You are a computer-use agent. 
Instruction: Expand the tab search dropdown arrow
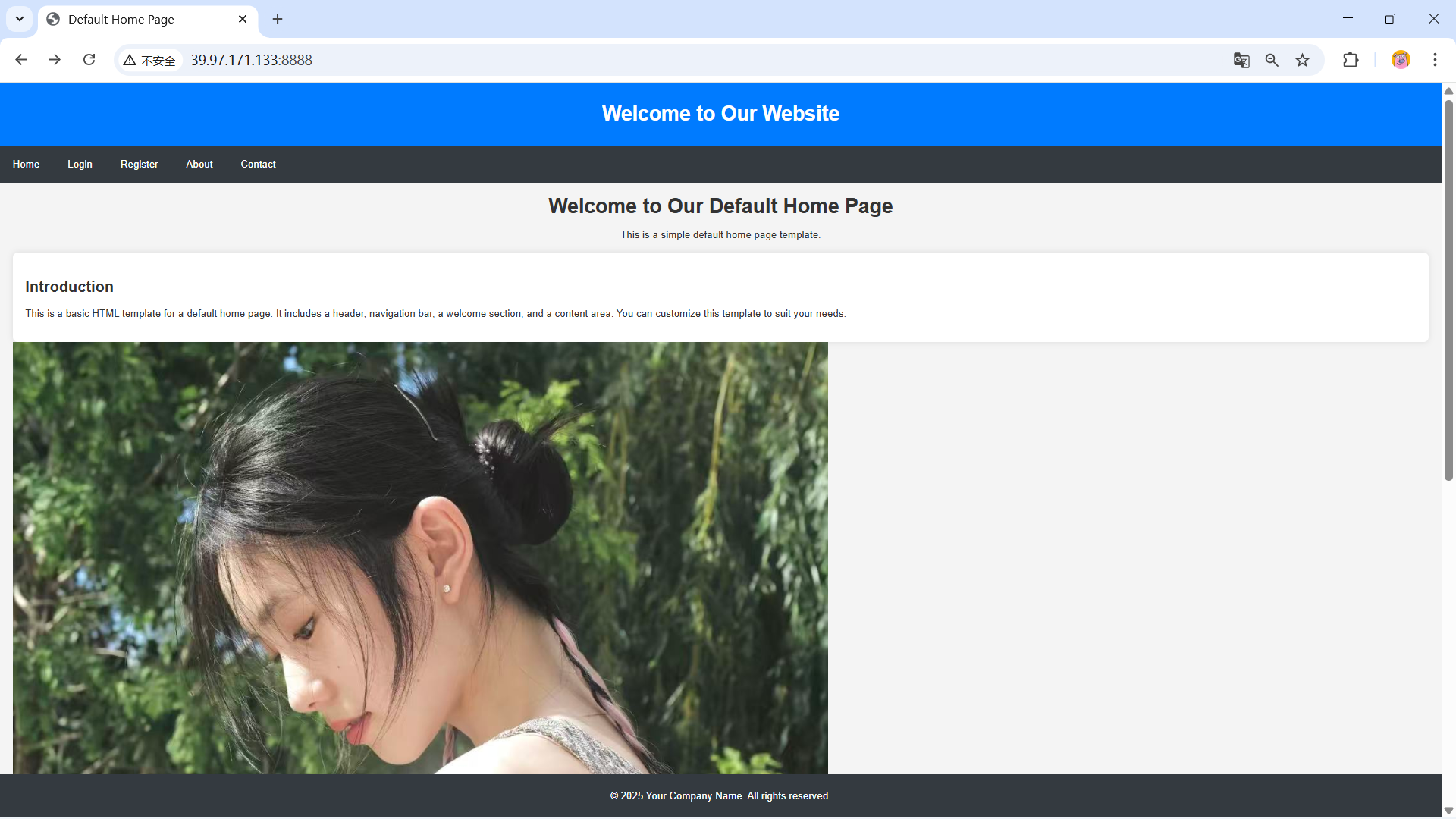tap(20, 19)
